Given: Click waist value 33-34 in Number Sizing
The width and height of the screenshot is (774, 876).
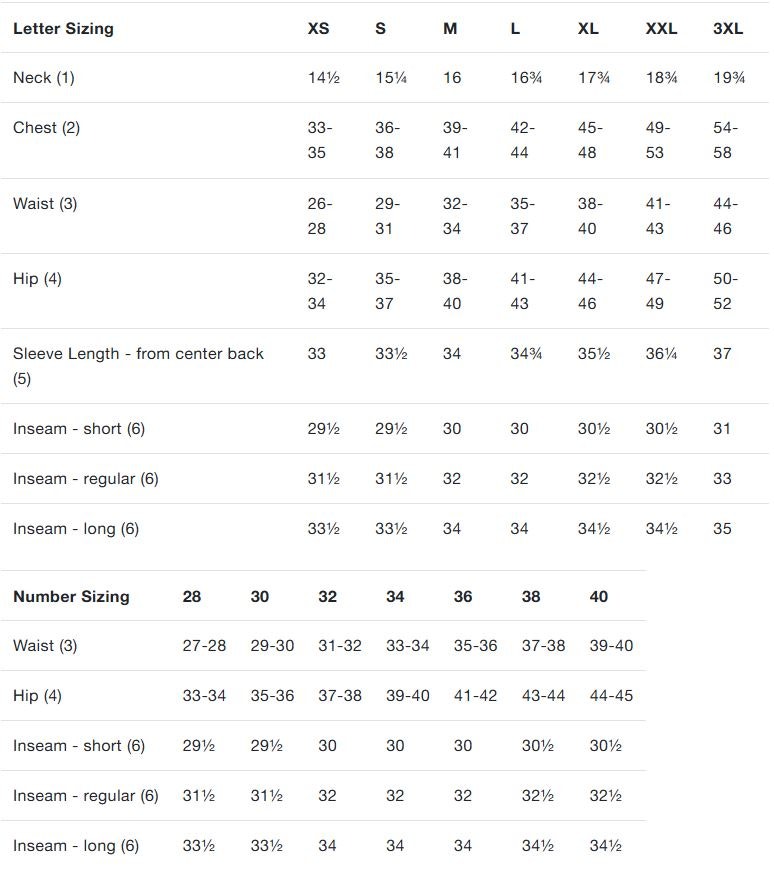Looking at the screenshot, I should click(407, 646).
